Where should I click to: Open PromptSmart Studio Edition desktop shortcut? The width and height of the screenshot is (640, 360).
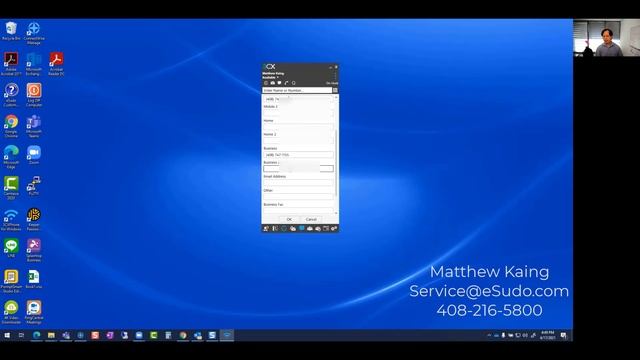pyautogui.click(x=11, y=281)
